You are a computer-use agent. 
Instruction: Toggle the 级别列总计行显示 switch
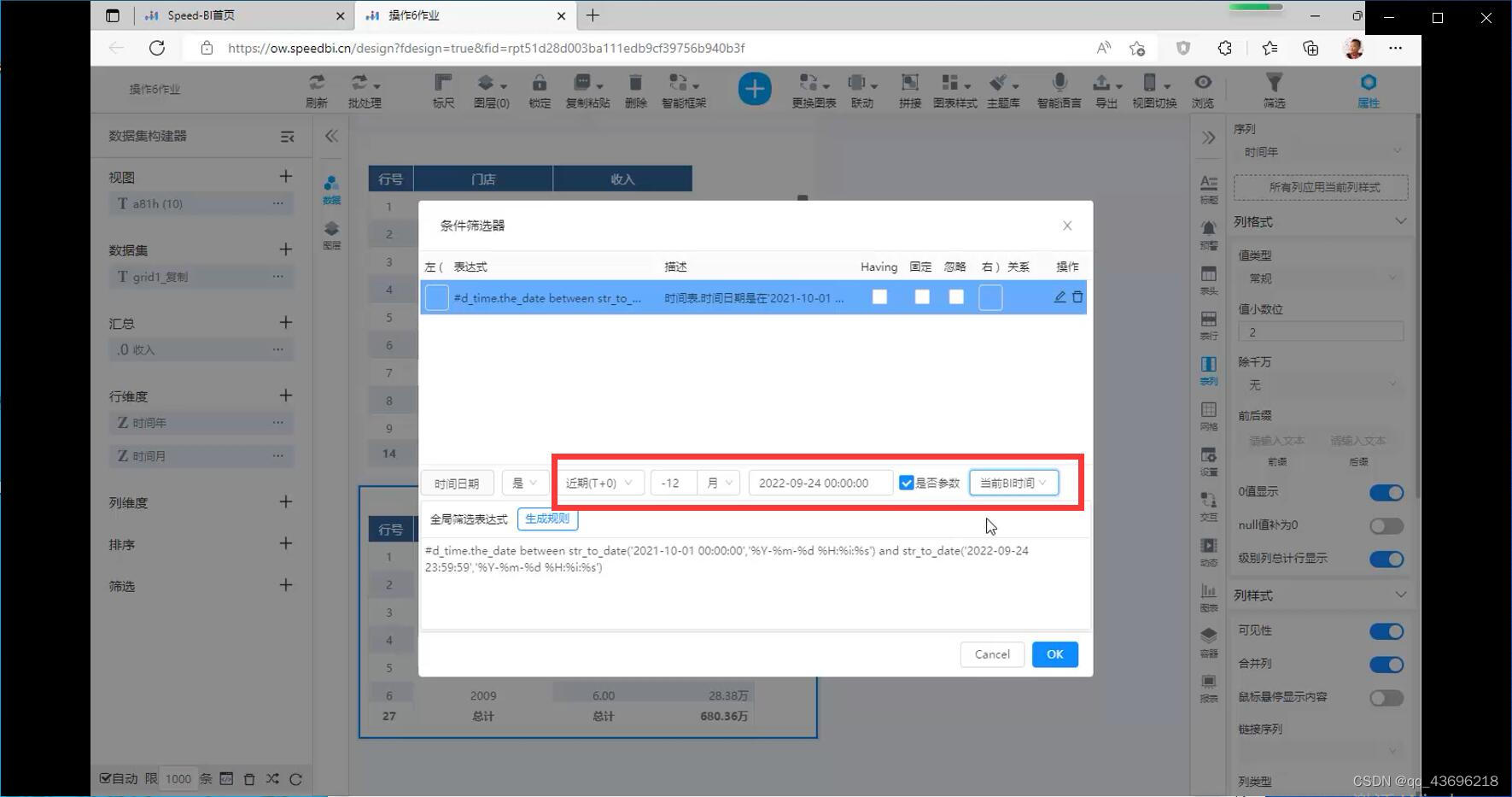[1386, 559]
